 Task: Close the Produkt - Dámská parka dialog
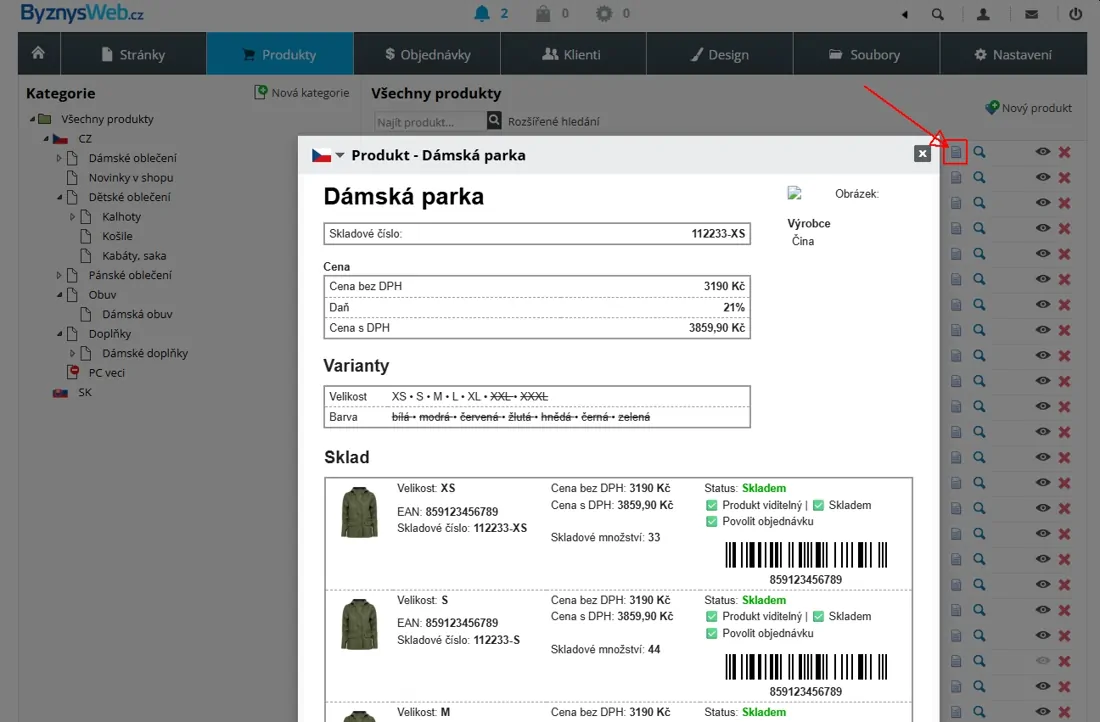[922, 154]
